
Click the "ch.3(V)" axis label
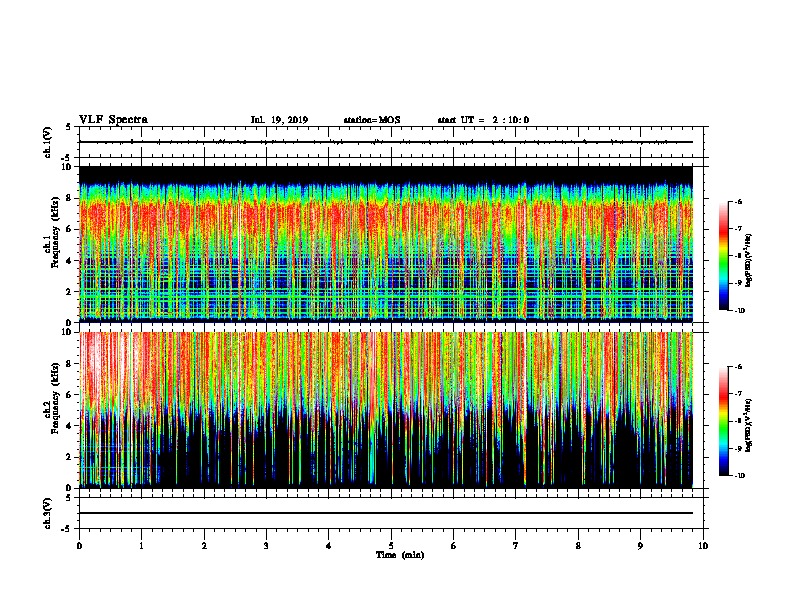(x=48, y=513)
